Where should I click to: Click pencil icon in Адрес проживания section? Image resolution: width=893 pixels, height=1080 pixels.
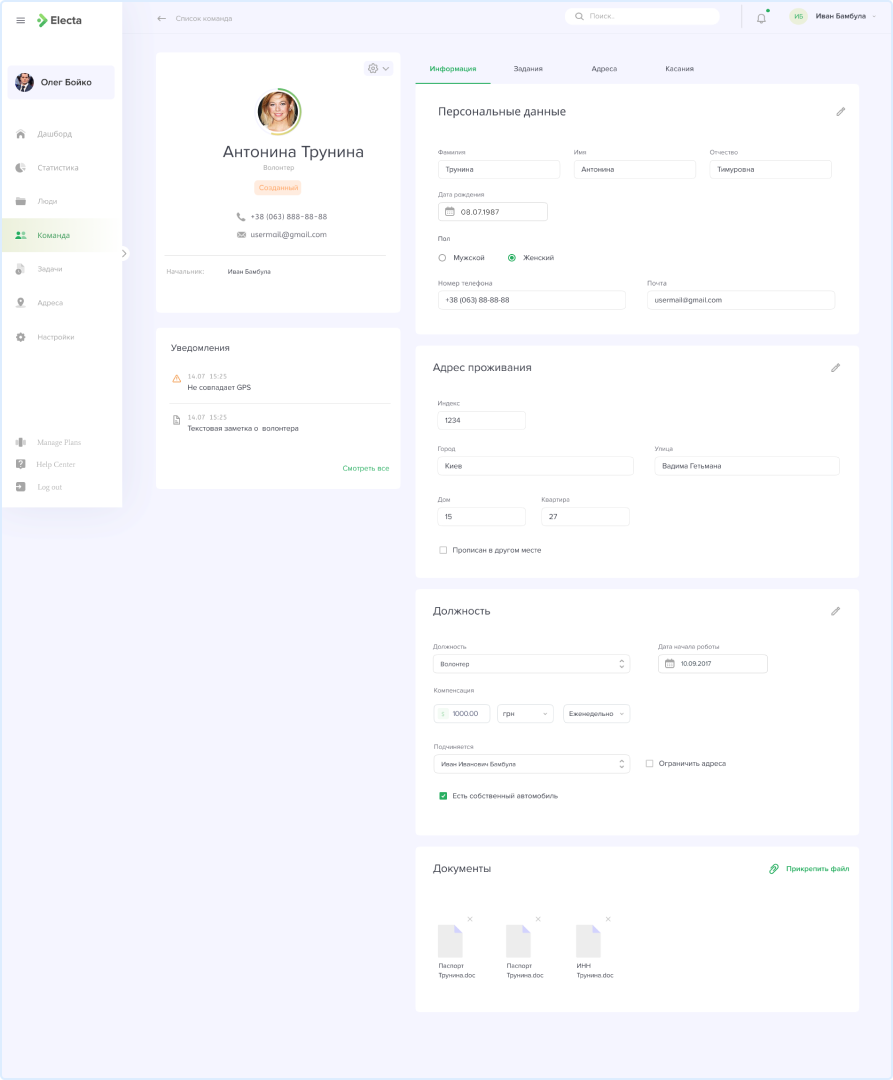pos(835,368)
